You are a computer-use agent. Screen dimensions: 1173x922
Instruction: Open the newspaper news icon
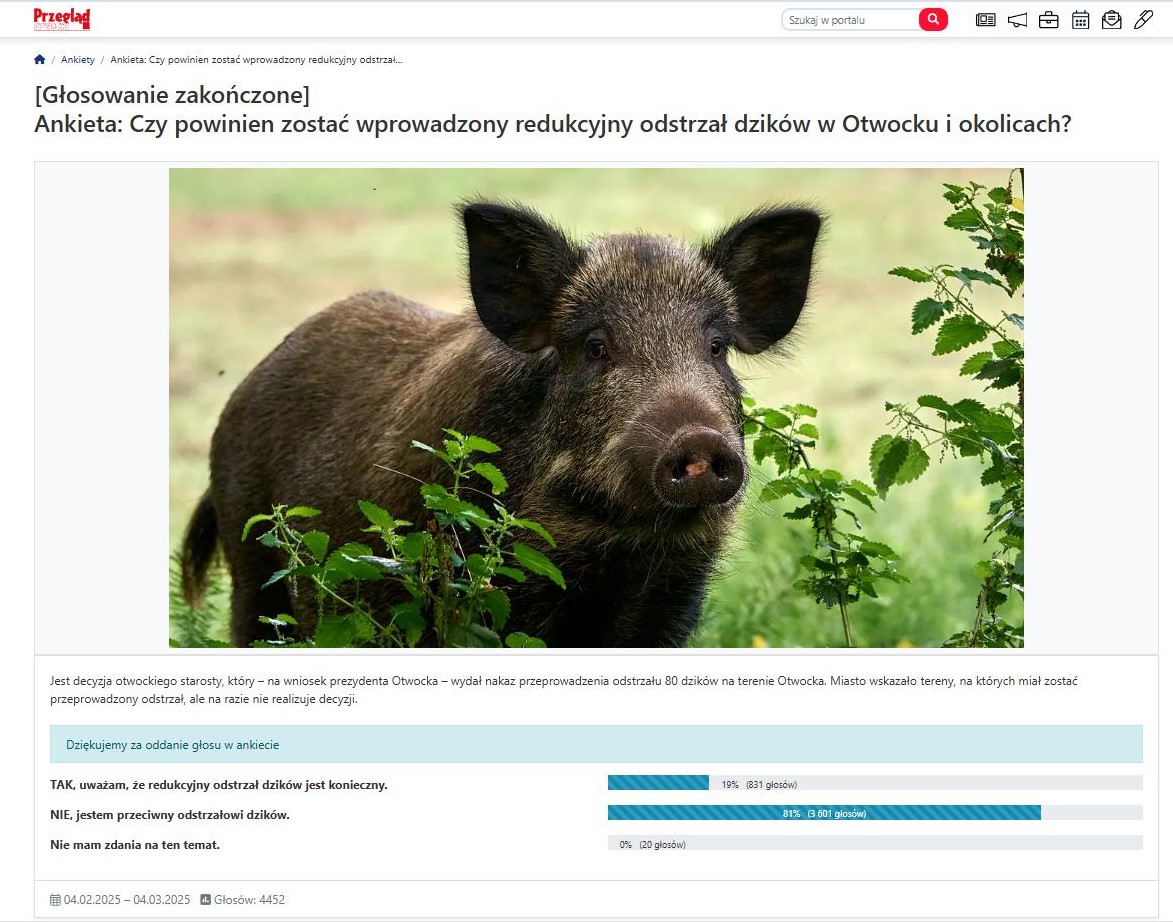pyautogui.click(x=985, y=20)
